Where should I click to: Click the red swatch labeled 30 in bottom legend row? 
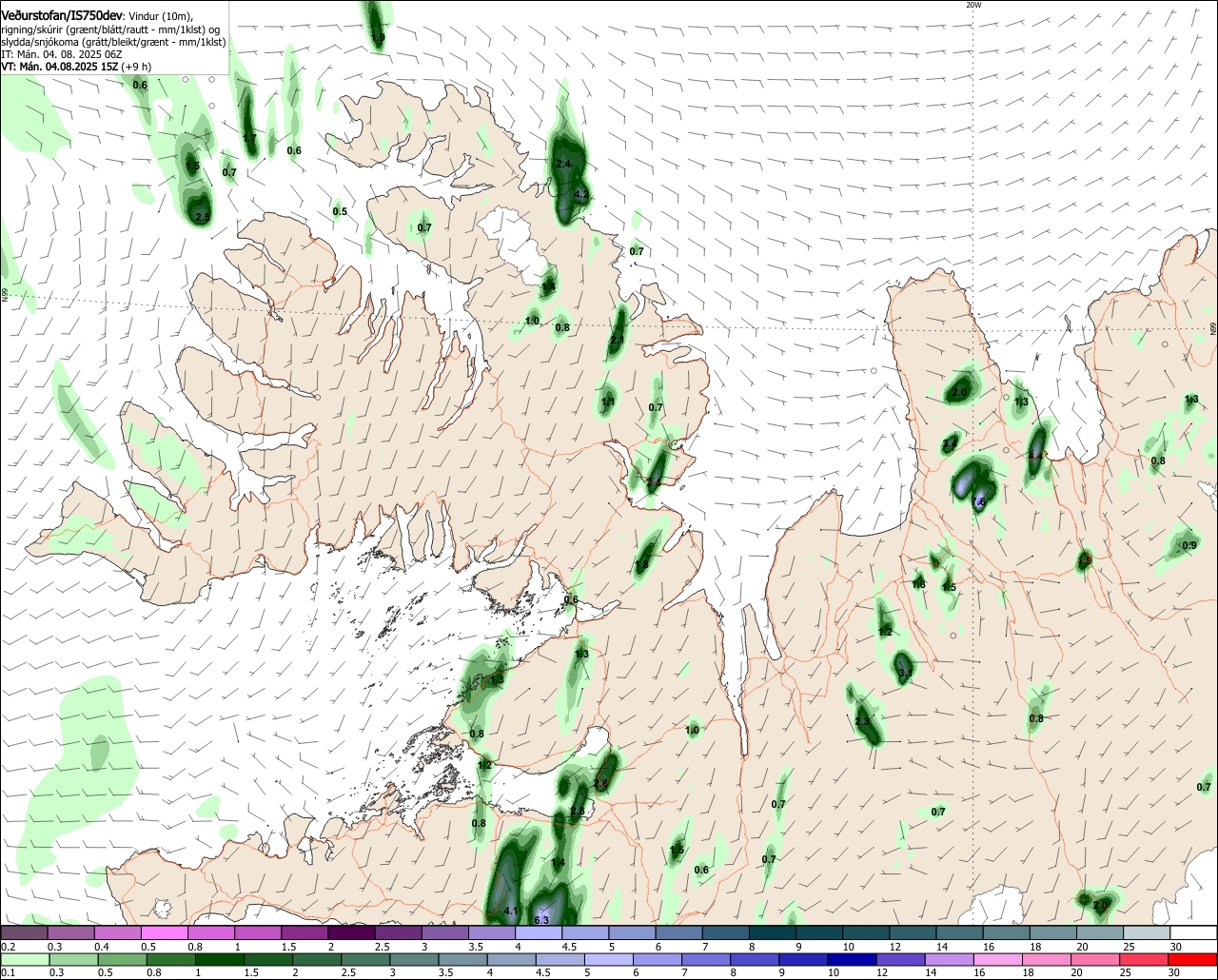pyautogui.click(x=1193, y=959)
